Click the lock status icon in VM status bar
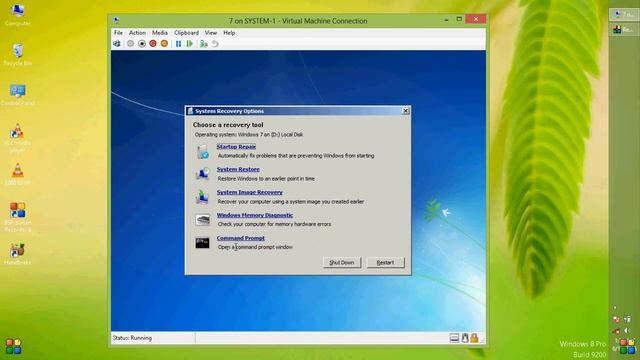Image resolution: width=640 pixels, height=360 pixels. (474, 338)
